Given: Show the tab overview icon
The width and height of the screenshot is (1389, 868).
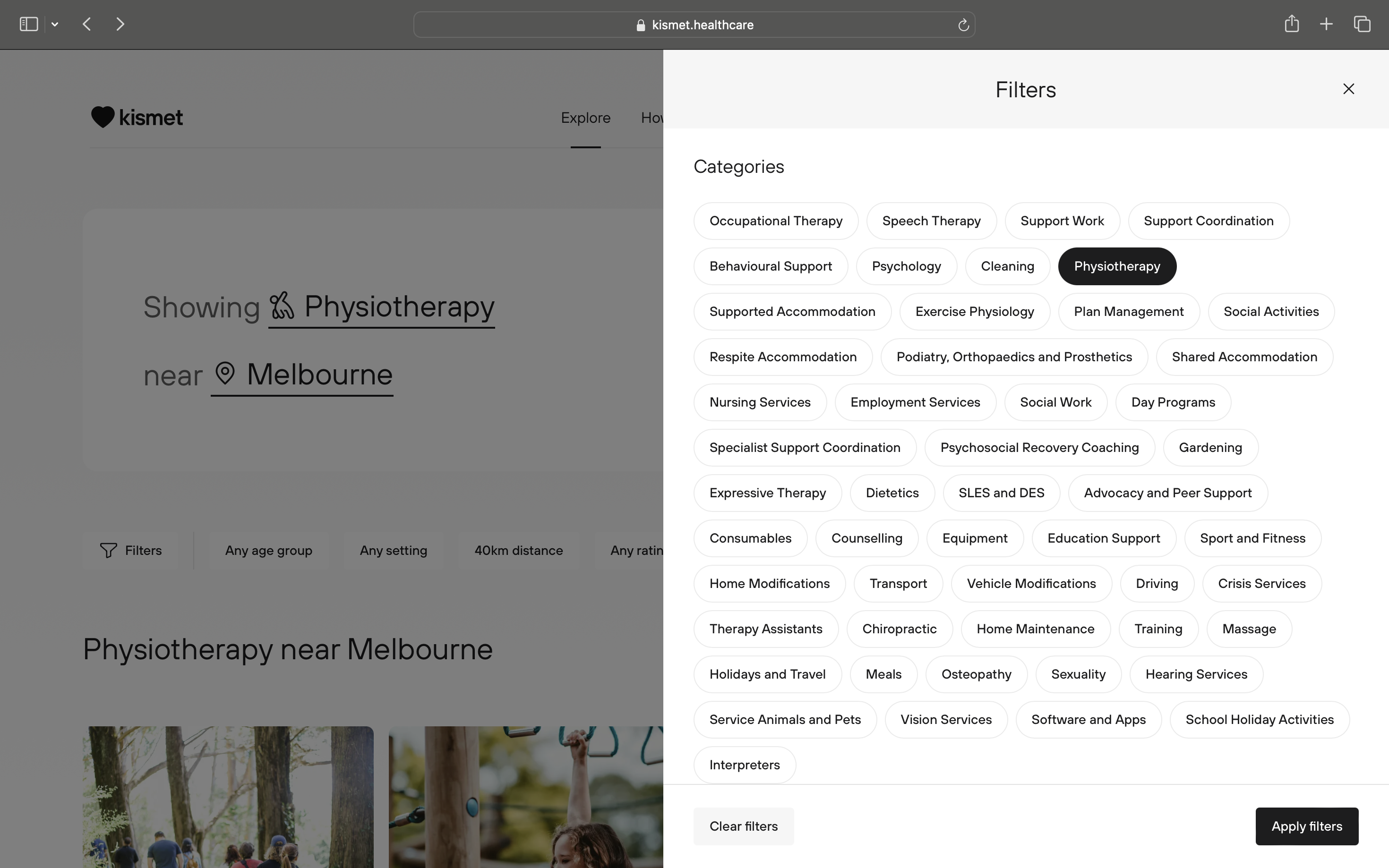Looking at the screenshot, I should pyautogui.click(x=1363, y=24).
